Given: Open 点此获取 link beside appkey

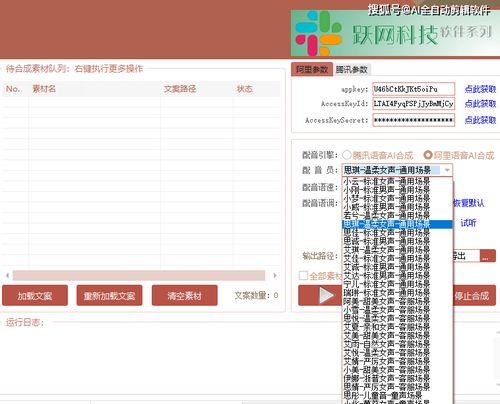Looking at the screenshot, I should (480, 89).
